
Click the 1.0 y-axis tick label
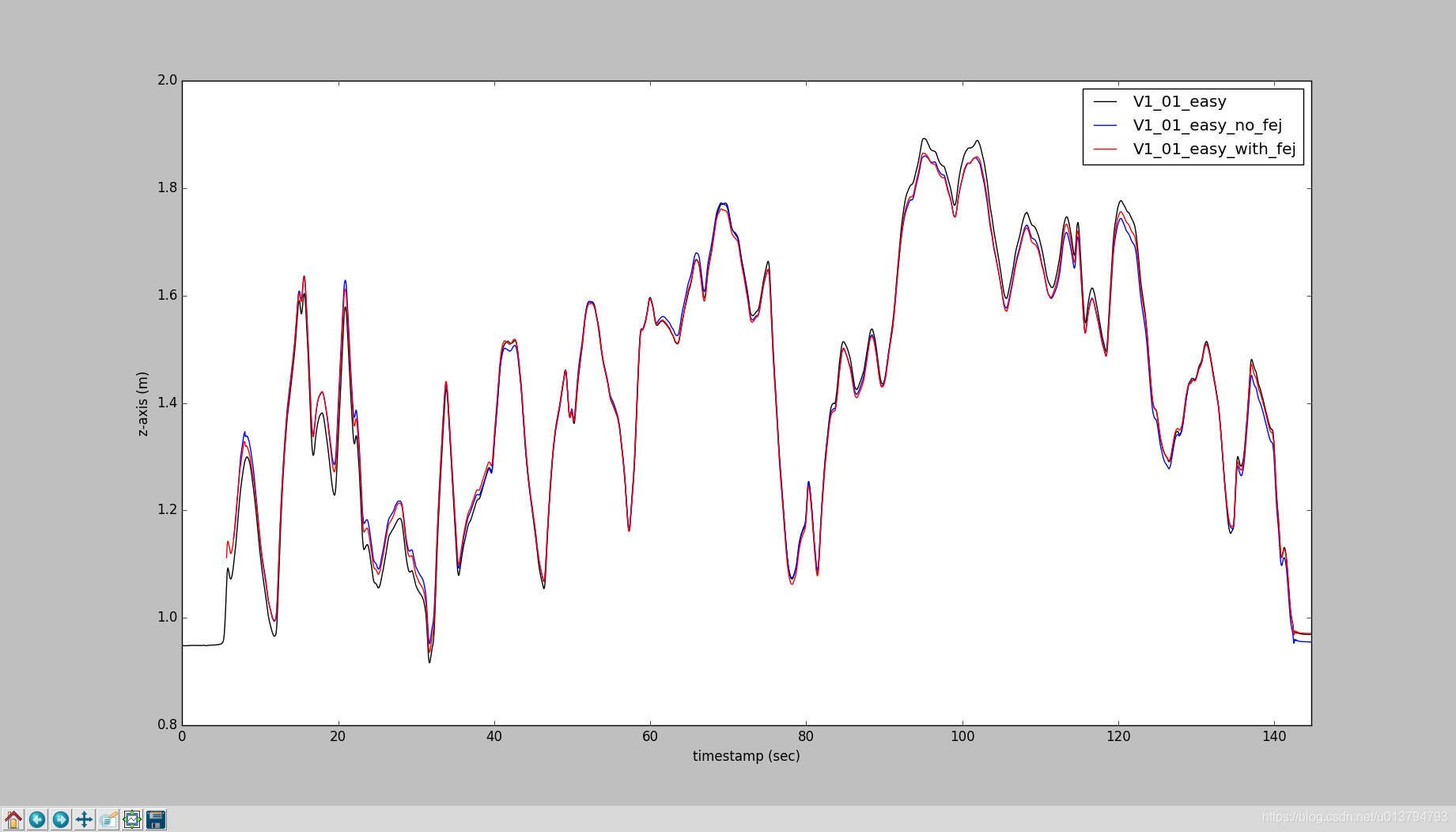(x=168, y=618)
